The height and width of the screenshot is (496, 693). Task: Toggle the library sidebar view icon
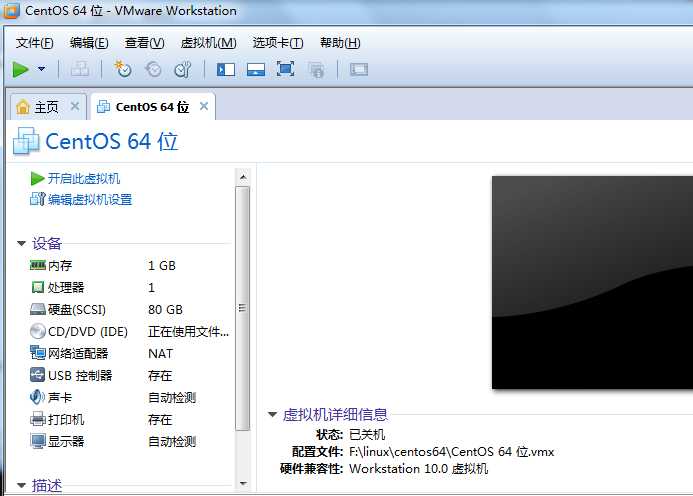[x=226, y=69]
